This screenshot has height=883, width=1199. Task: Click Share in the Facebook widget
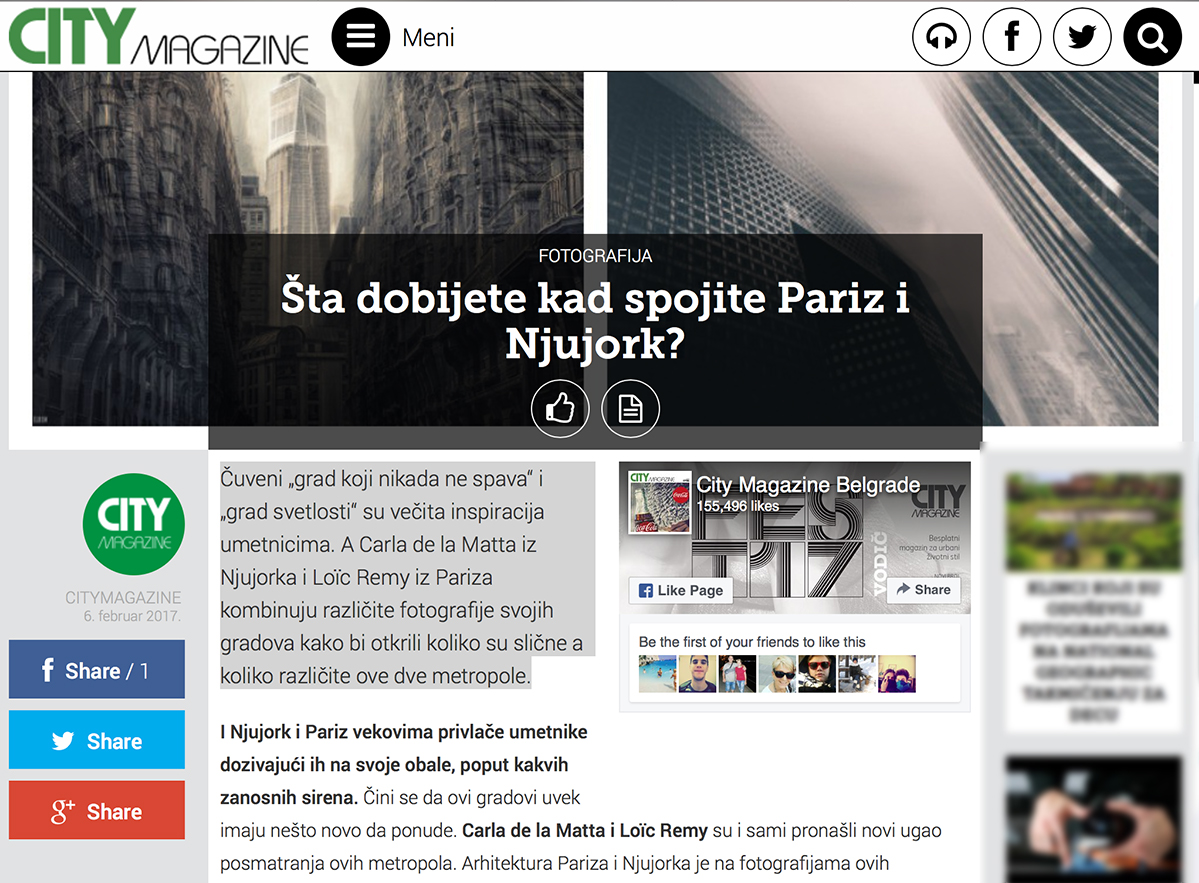924,589
